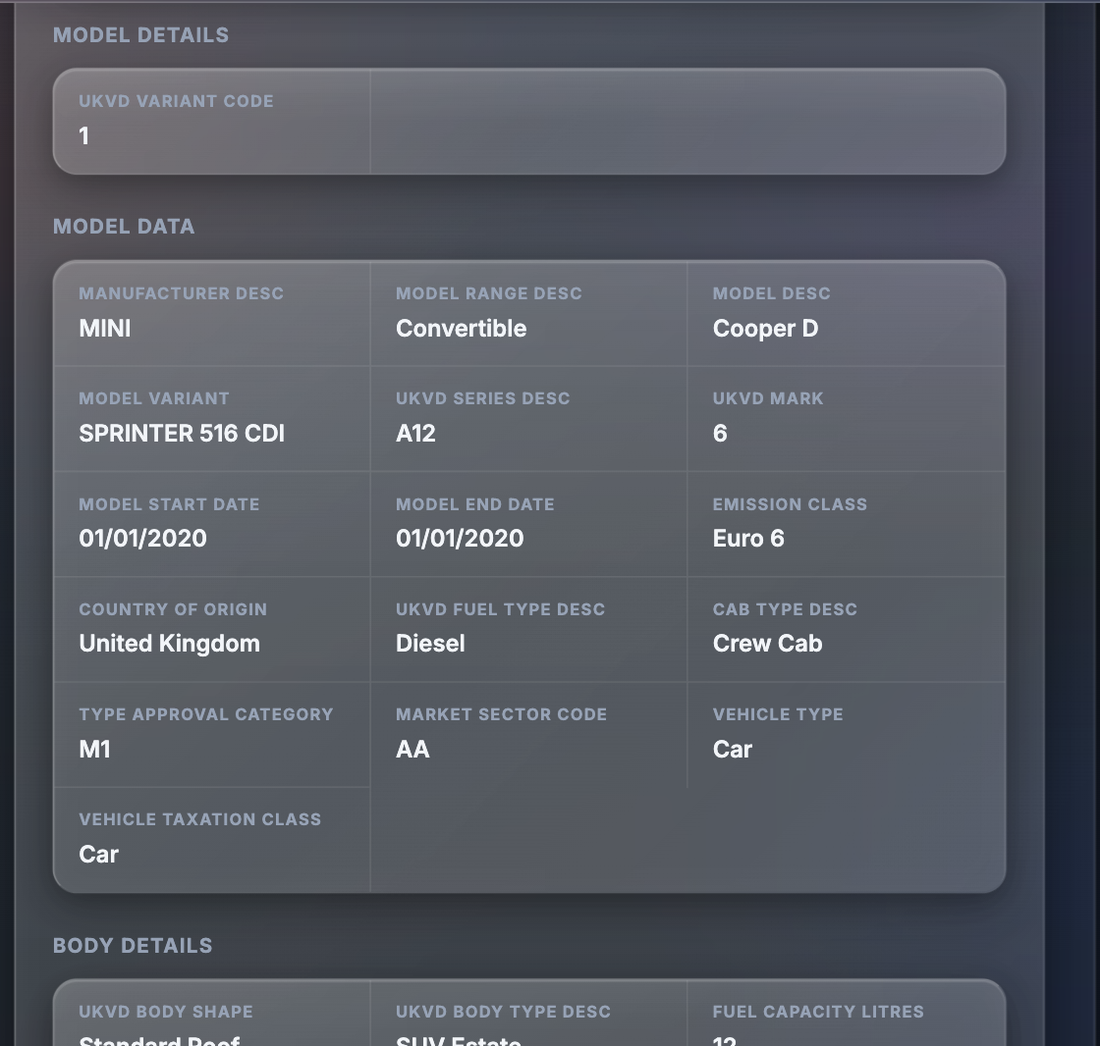
Task: Select the UKVD variant code value 1
Action: [x=84, y=135]
